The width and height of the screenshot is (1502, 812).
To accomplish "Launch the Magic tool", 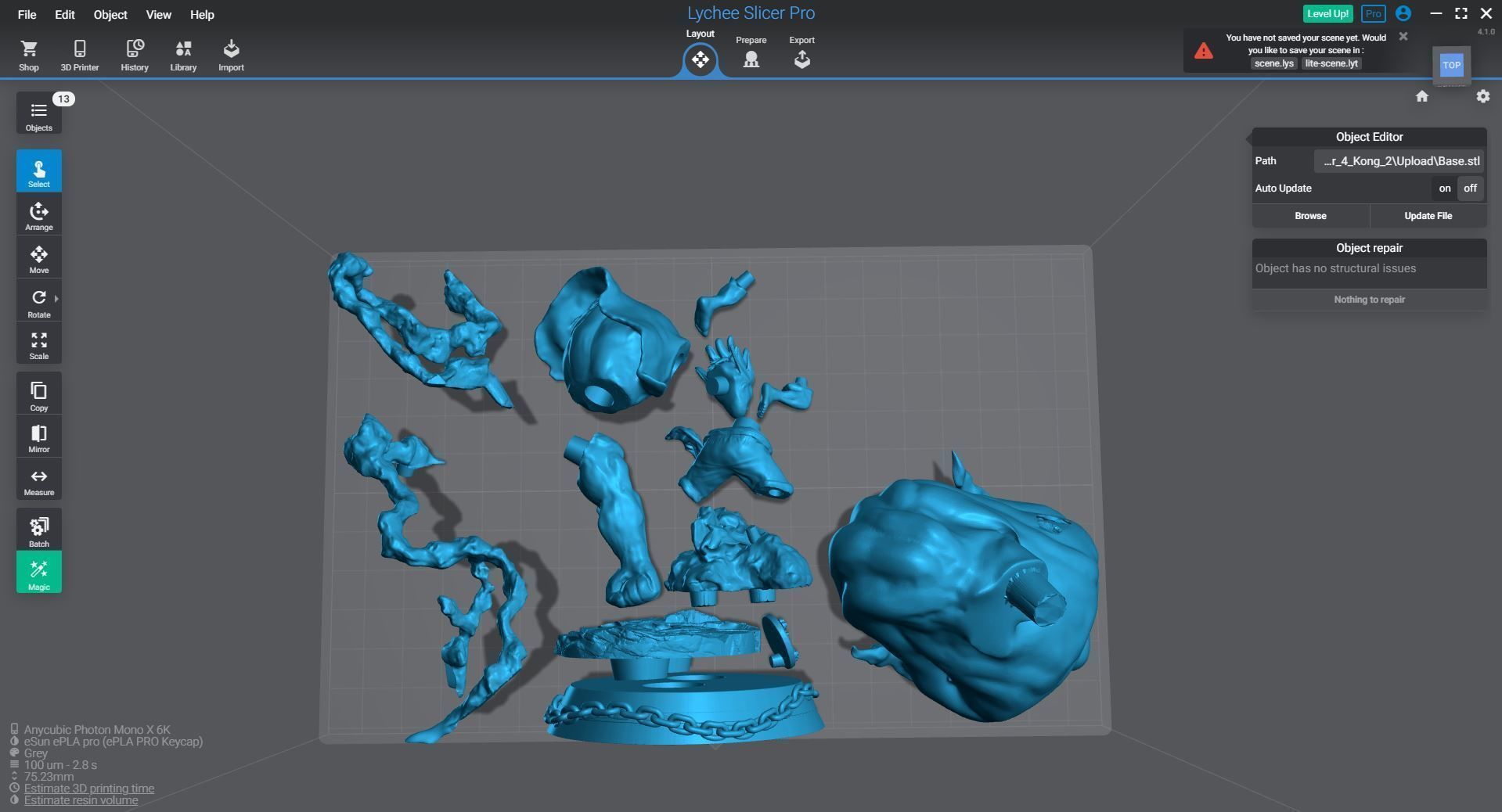I will [x=39, y=573].
